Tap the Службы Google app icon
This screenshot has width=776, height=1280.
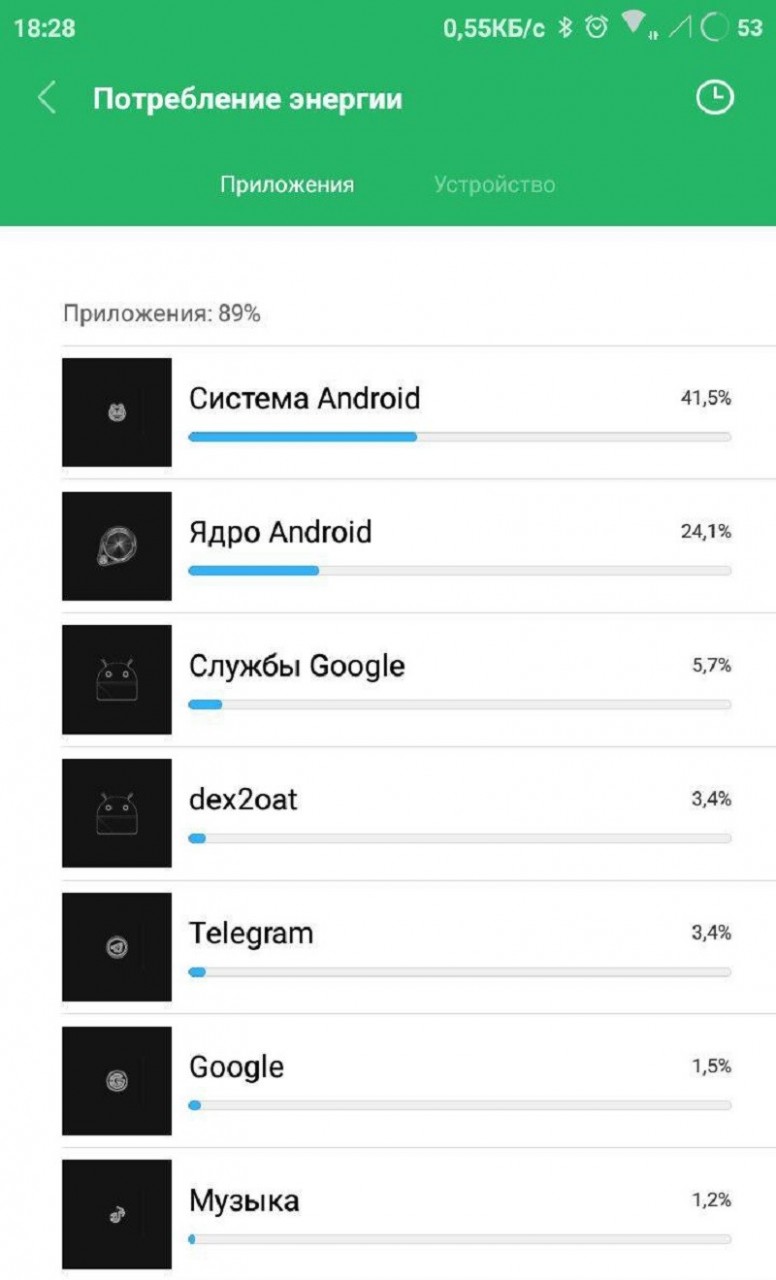coord(117,680)
